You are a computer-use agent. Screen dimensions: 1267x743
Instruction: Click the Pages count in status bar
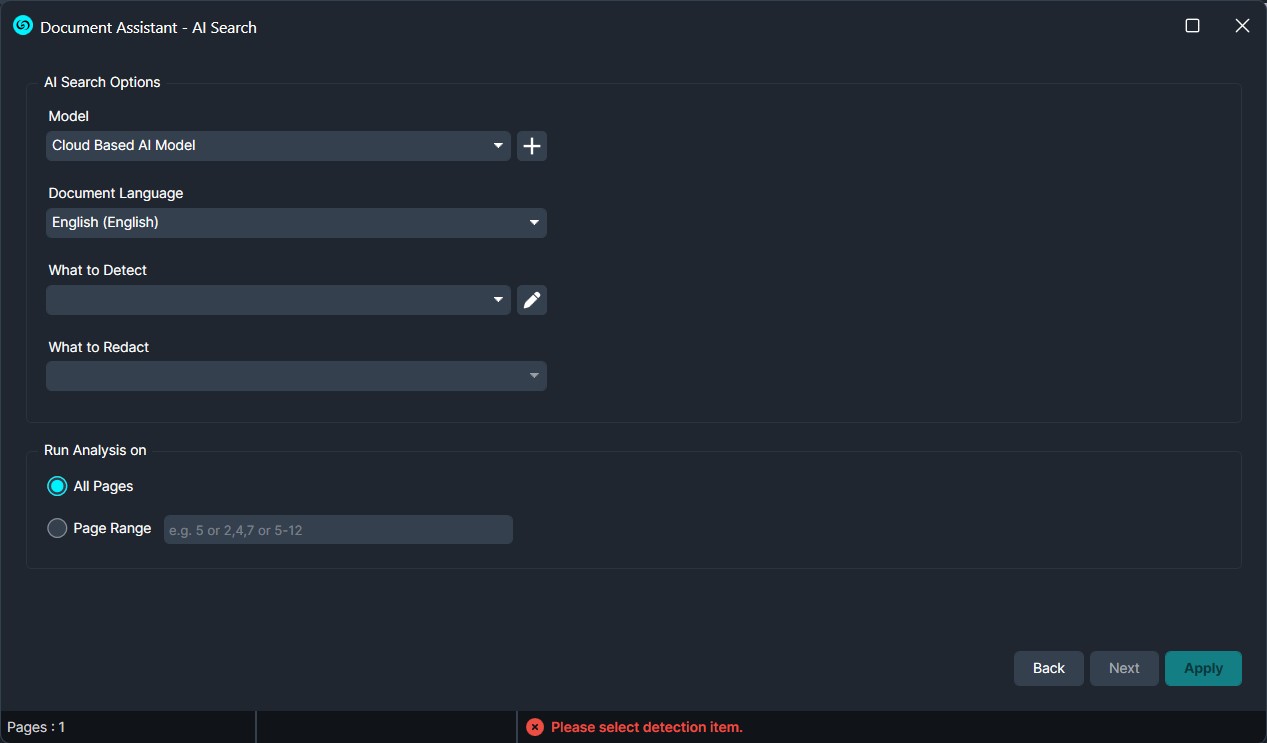pos(36,727)
